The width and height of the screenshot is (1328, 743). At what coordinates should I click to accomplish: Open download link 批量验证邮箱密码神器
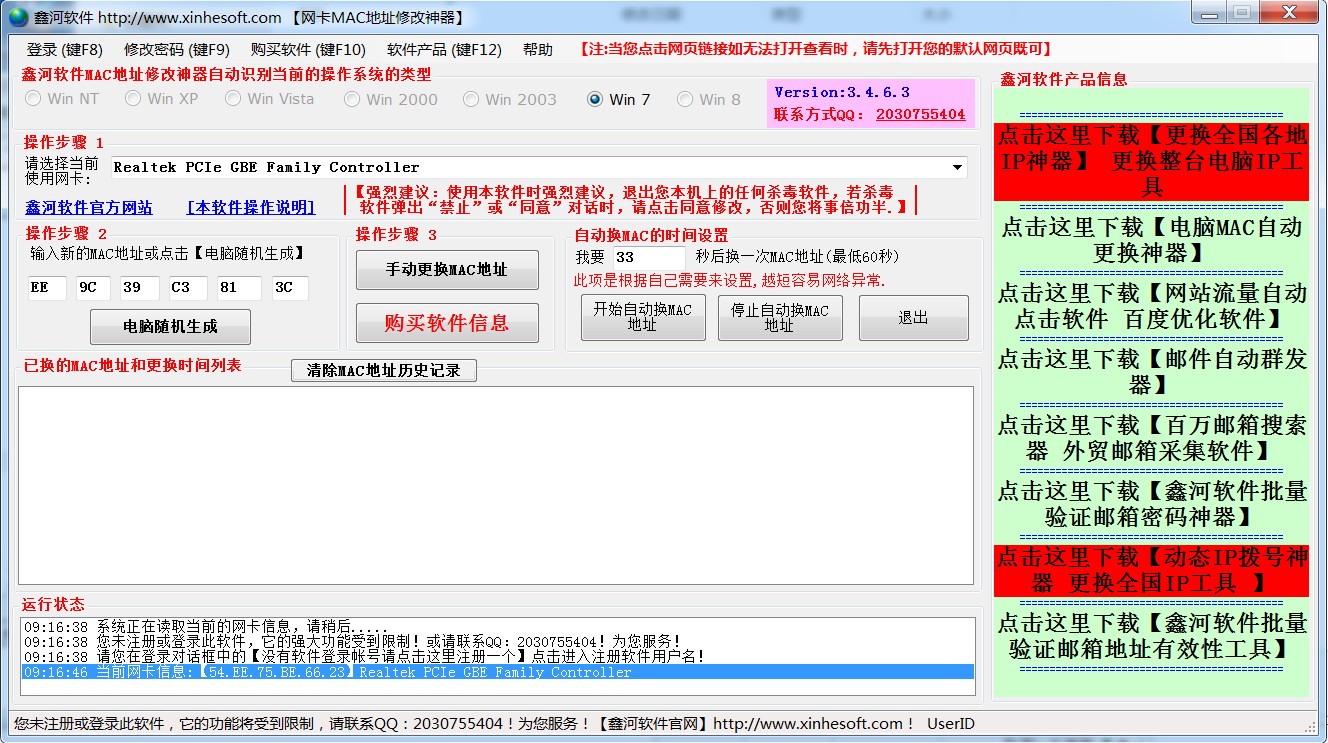(x=1151, y=504)
